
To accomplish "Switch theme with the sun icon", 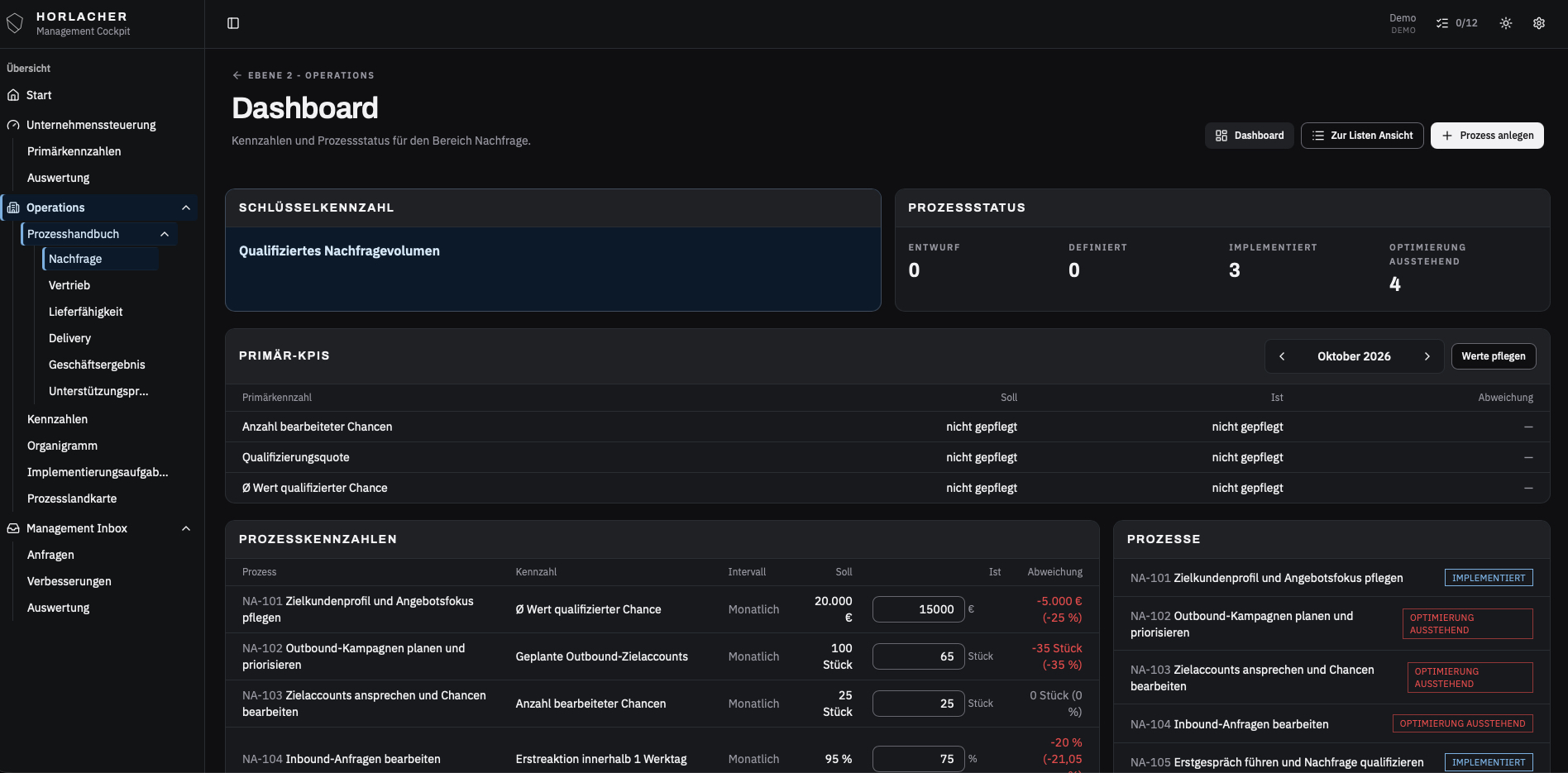I will click(1506, 23).
